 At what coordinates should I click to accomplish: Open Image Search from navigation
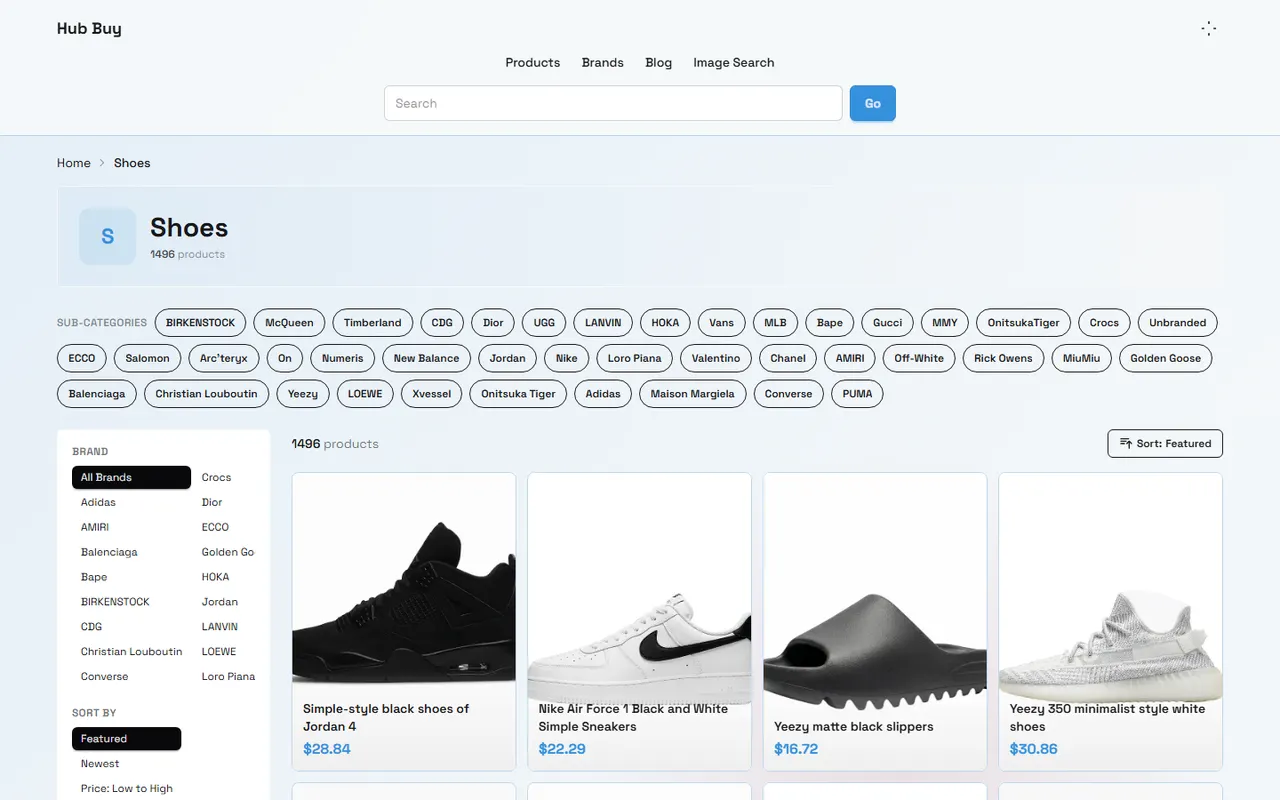pyautogui.click(x=734, y=62)
